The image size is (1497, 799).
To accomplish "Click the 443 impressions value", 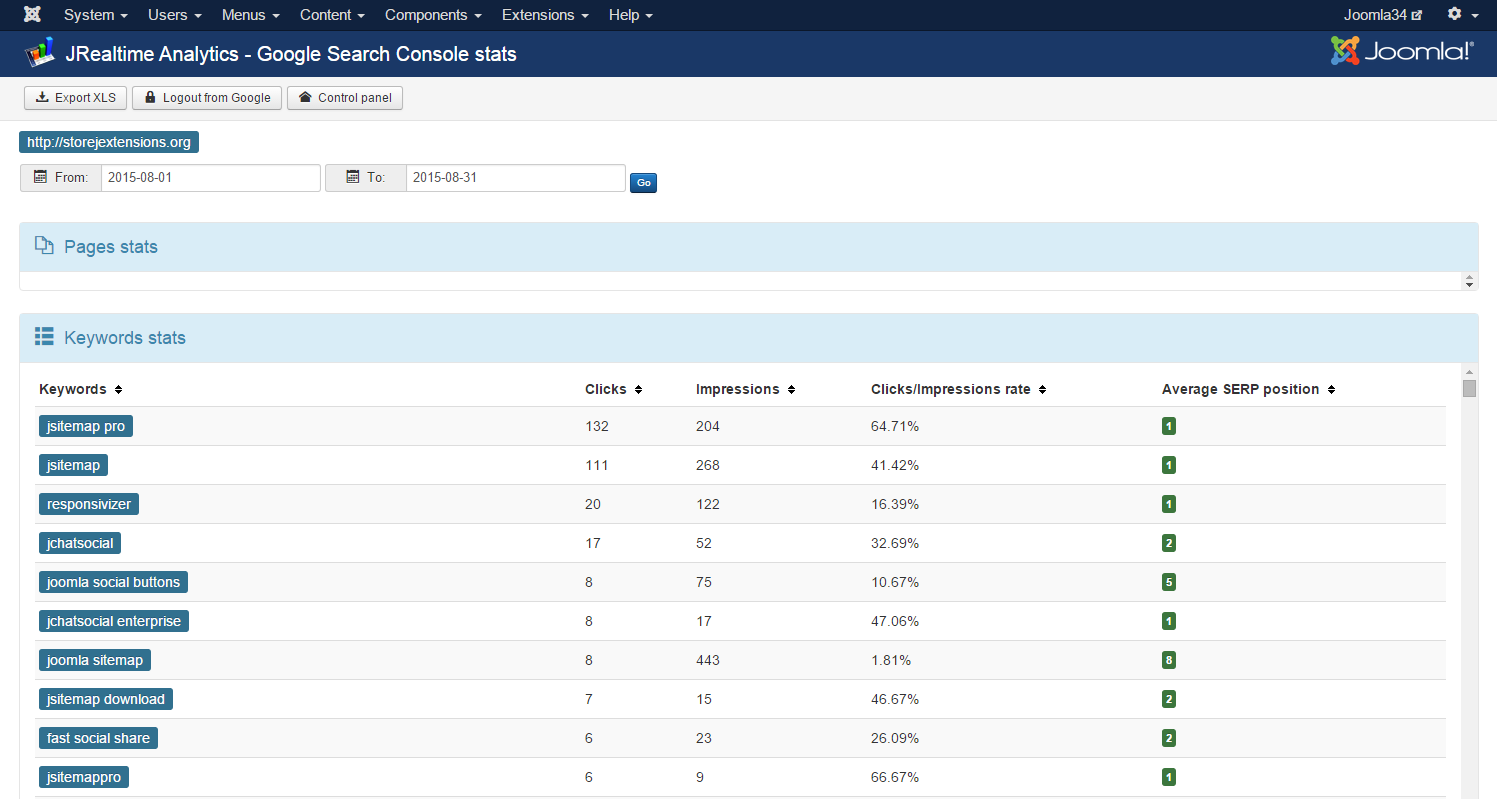I will [708, 660].
